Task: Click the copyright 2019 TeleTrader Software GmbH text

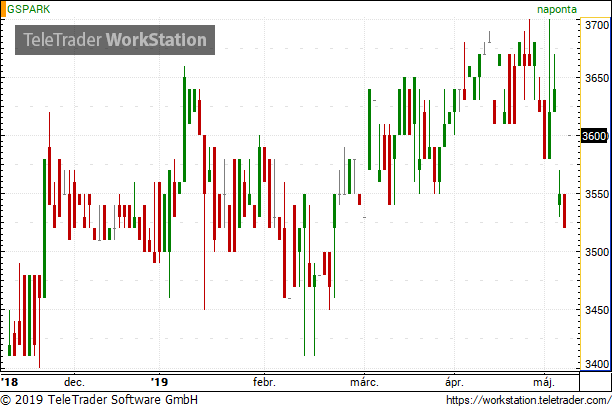Action: point(100,400)
